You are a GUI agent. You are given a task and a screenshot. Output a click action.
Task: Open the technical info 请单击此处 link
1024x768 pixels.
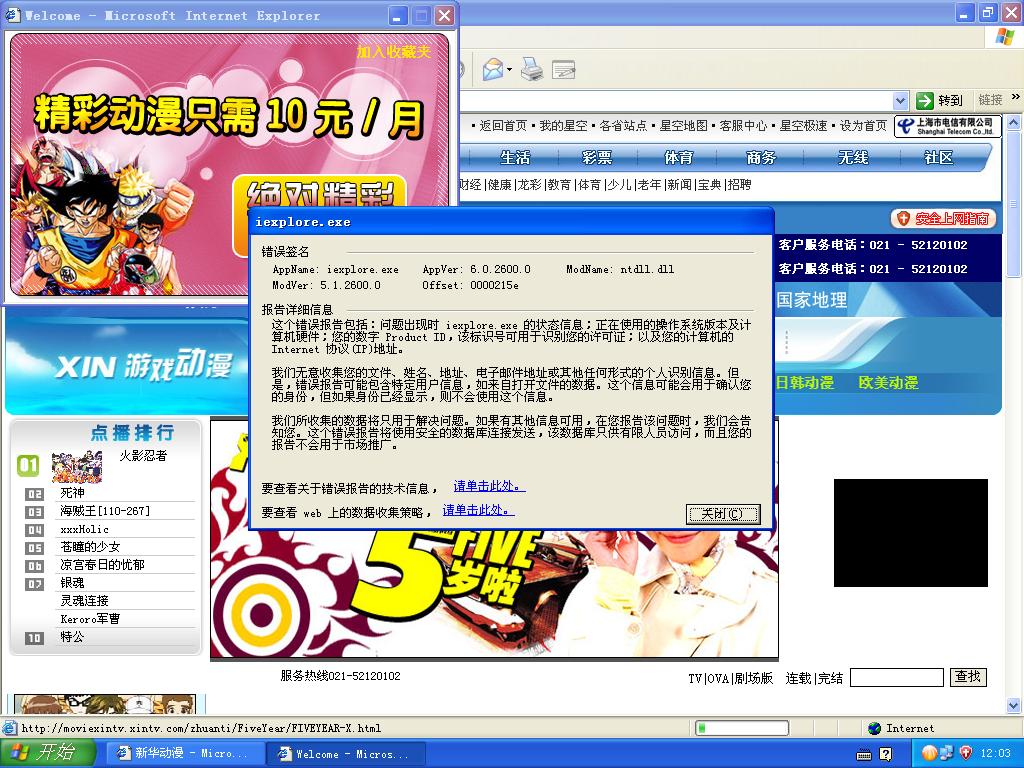tap(489, 486)
